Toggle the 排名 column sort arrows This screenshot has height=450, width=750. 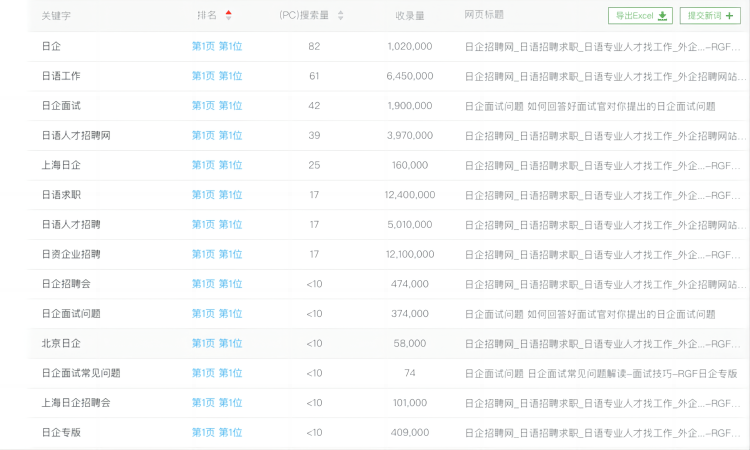click(228, 16)
